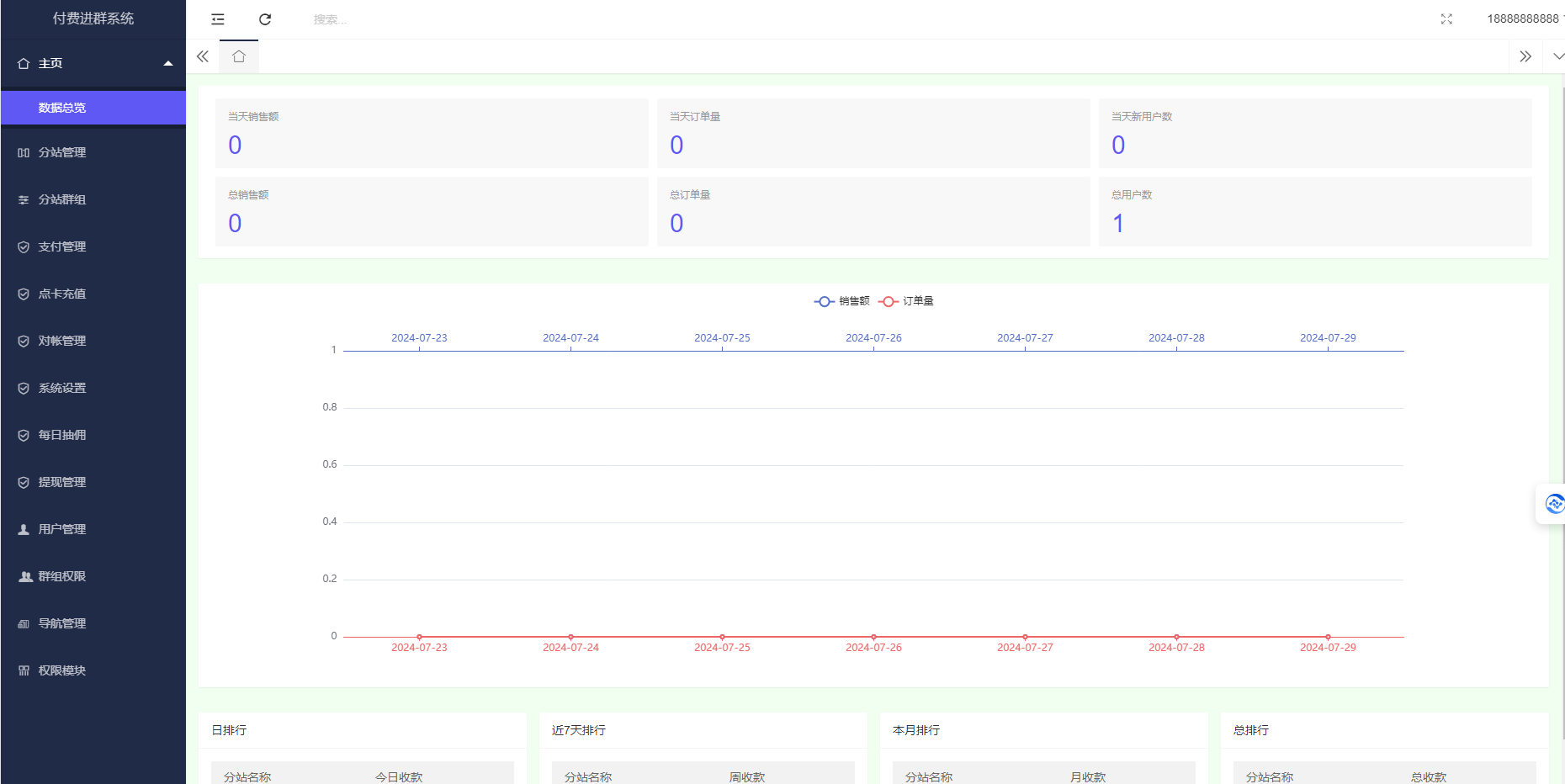This screenshot has width=1565, height=784.
Task: Open 支付管理 in sidebar
Action: (x=62, y=246)
